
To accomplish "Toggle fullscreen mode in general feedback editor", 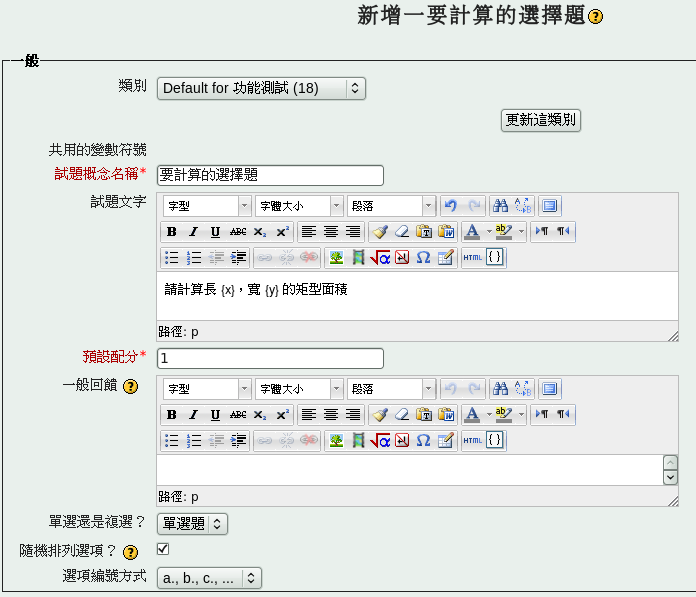I will pyautogui.click(x=550, y=389).
